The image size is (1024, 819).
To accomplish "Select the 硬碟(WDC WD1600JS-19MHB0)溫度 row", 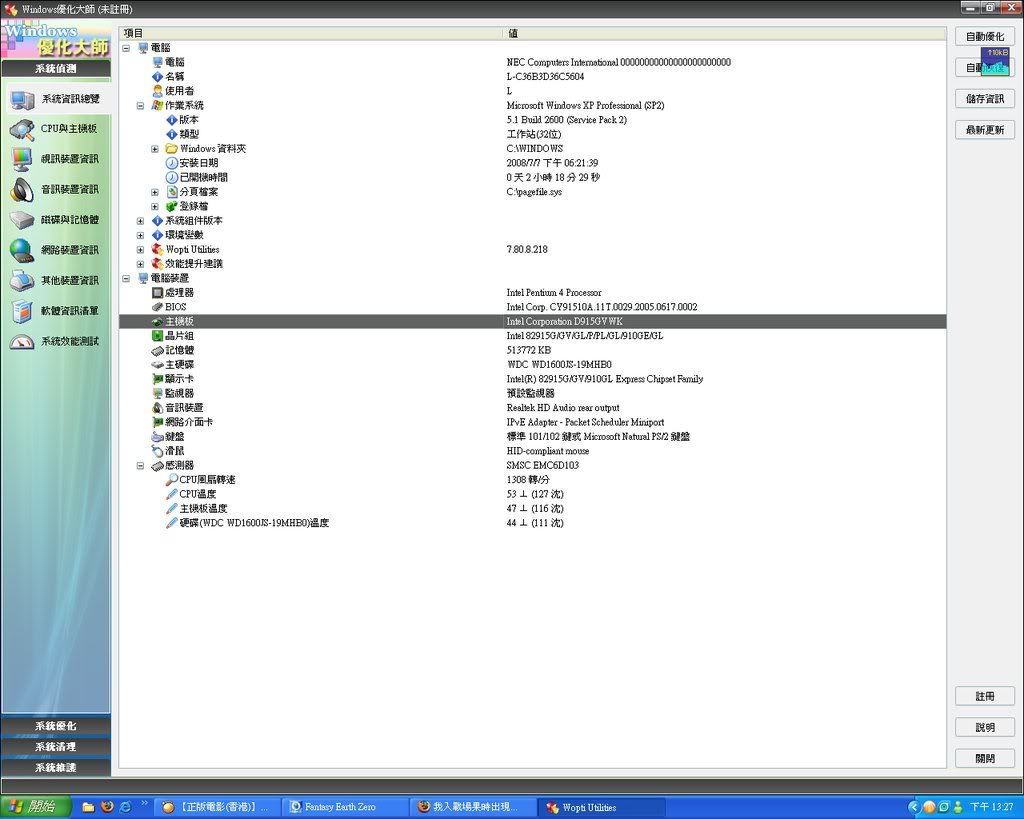I will coord(532,522).
